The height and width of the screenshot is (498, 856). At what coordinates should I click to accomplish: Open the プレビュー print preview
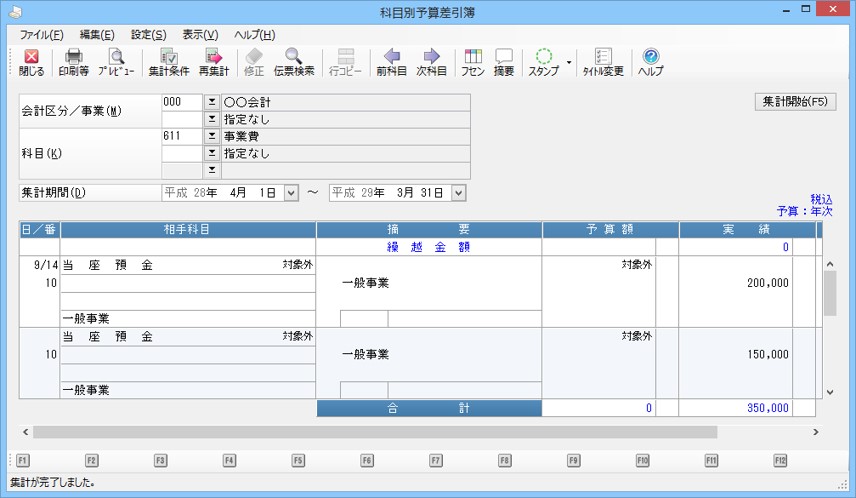coord(116,62)
